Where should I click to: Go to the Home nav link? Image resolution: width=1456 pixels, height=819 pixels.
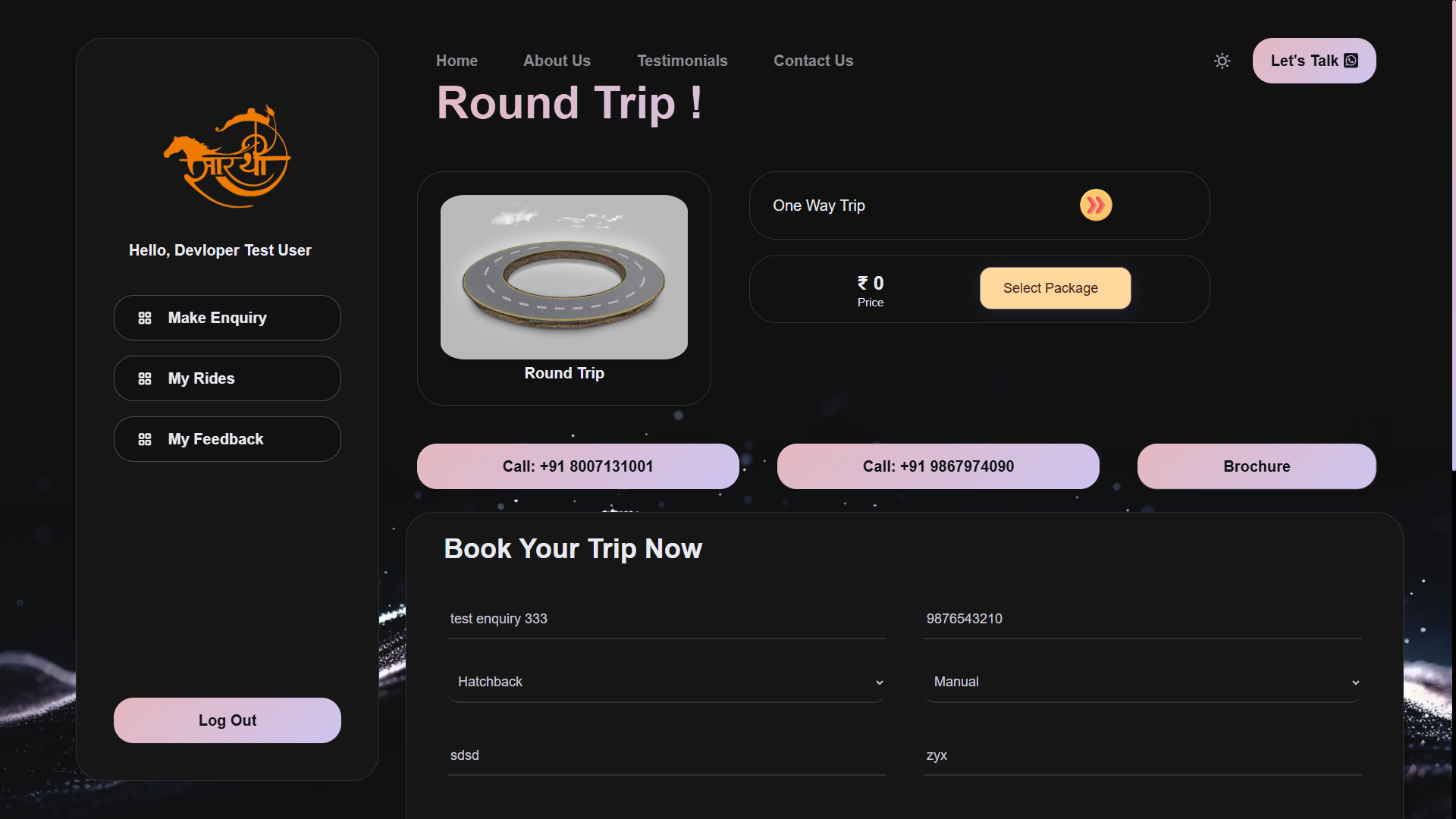(457, 61)
